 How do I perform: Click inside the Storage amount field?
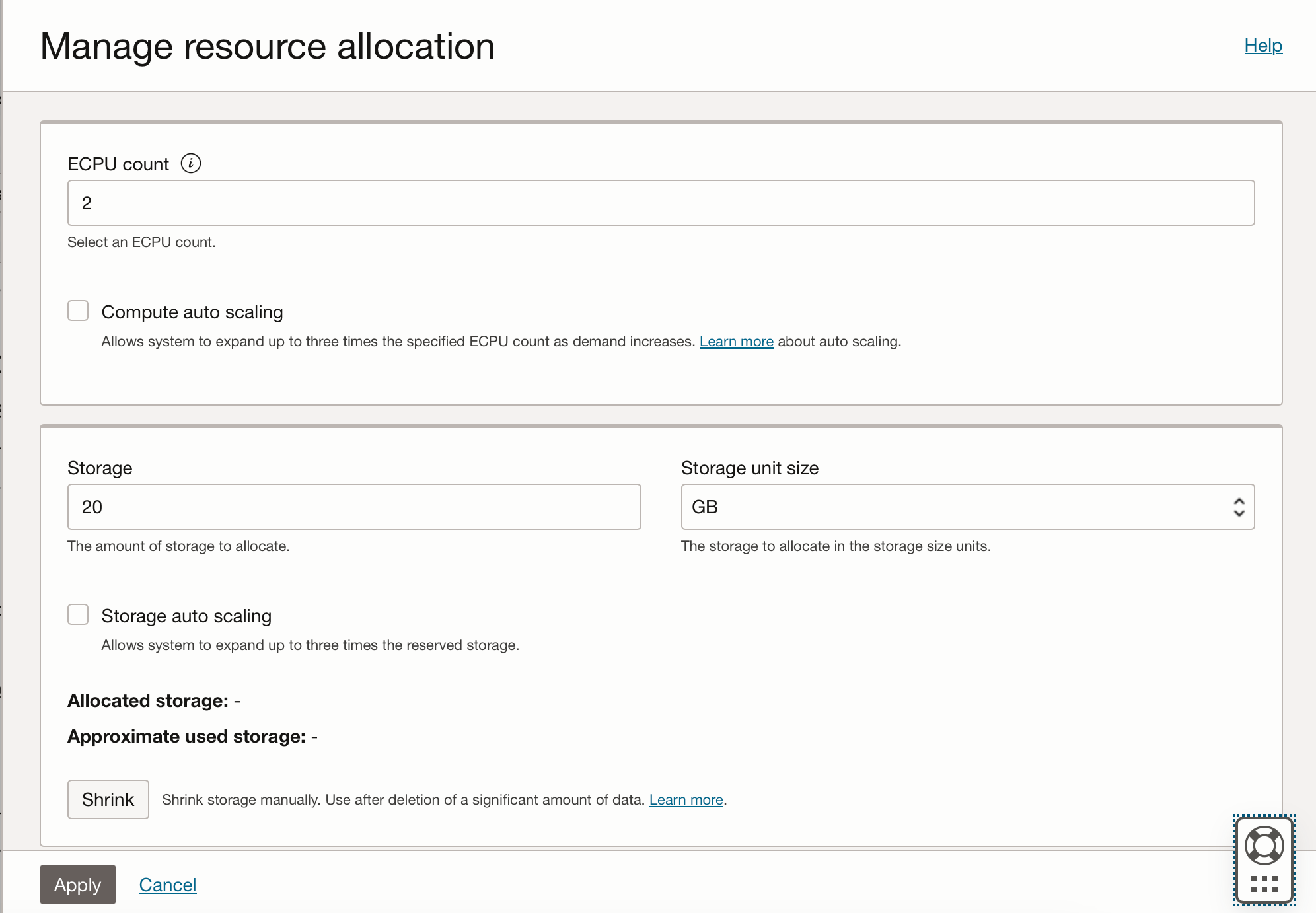pos(353,507)
